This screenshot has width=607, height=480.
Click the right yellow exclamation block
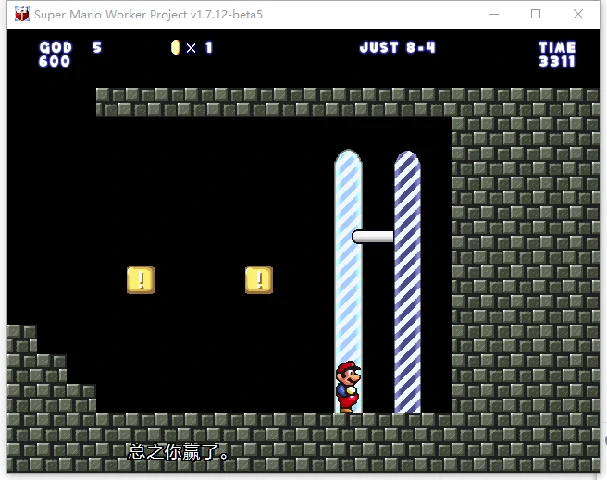tap(259, 279)
